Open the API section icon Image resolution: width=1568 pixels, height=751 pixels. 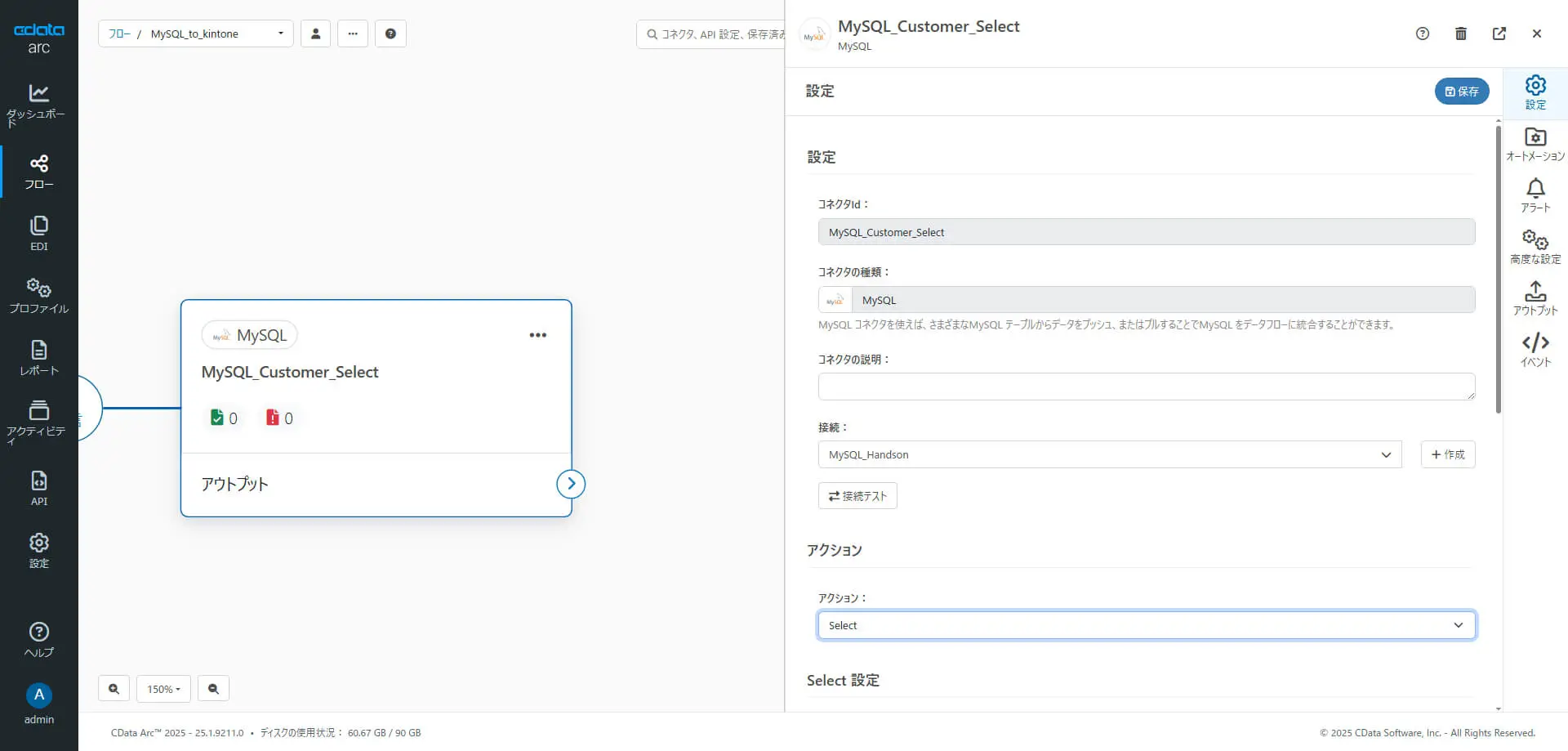[38, 488]
